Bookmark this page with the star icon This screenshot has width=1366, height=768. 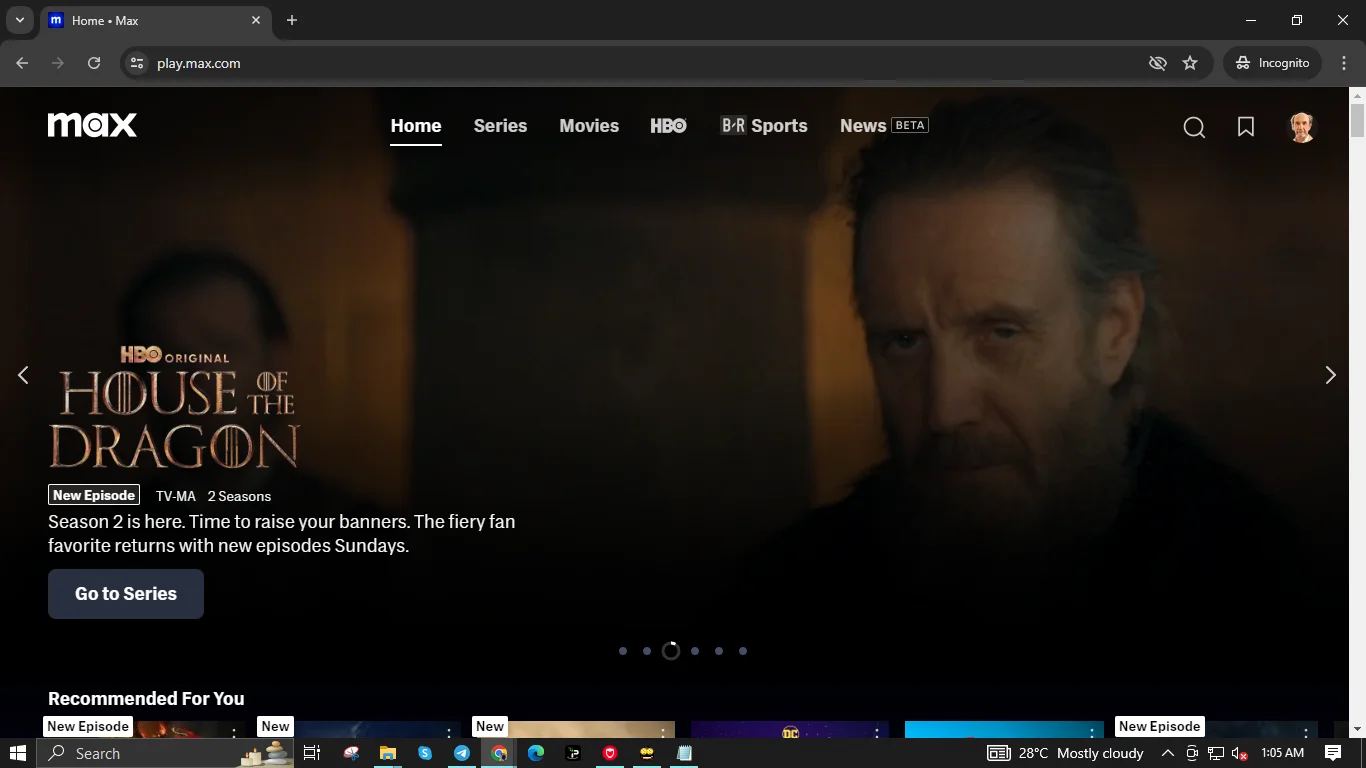(1190, 63)
